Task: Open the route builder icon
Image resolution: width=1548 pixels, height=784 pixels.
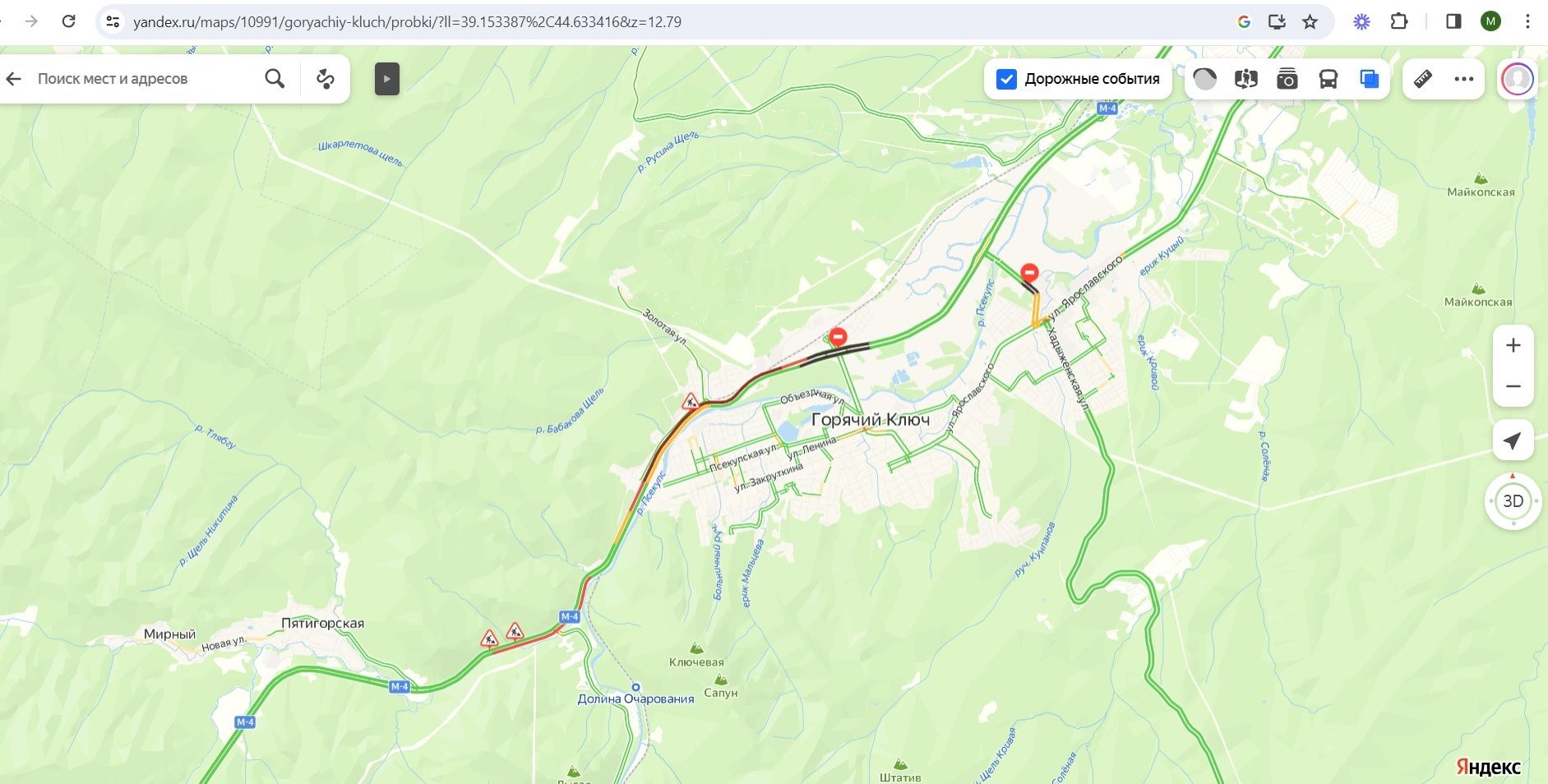Action: 326,79
